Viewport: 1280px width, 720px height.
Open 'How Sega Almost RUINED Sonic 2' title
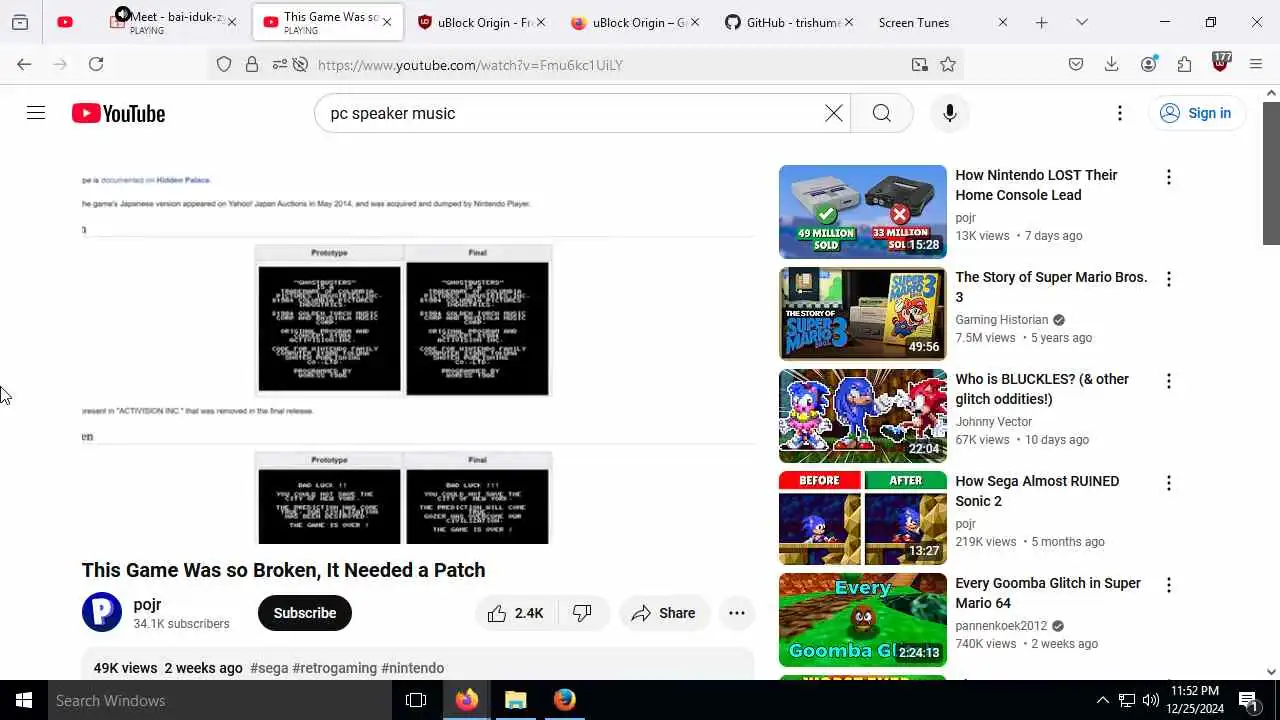pyautogui.click(x=1037, y=491)
